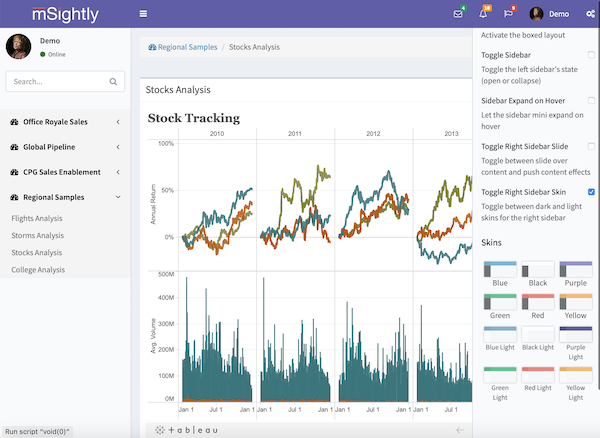The width and height of the screenshot is (600, 438).
Task: Click the Stock Tracking chart title
Action: [194, 118]
